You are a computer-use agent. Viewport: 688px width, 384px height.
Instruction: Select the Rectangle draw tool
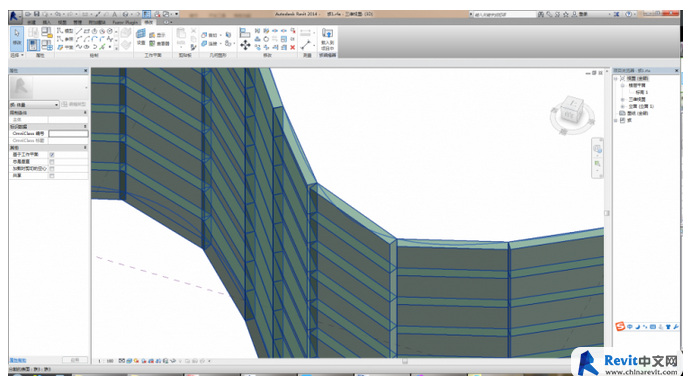pyautogui.click(x=87, y=31)
